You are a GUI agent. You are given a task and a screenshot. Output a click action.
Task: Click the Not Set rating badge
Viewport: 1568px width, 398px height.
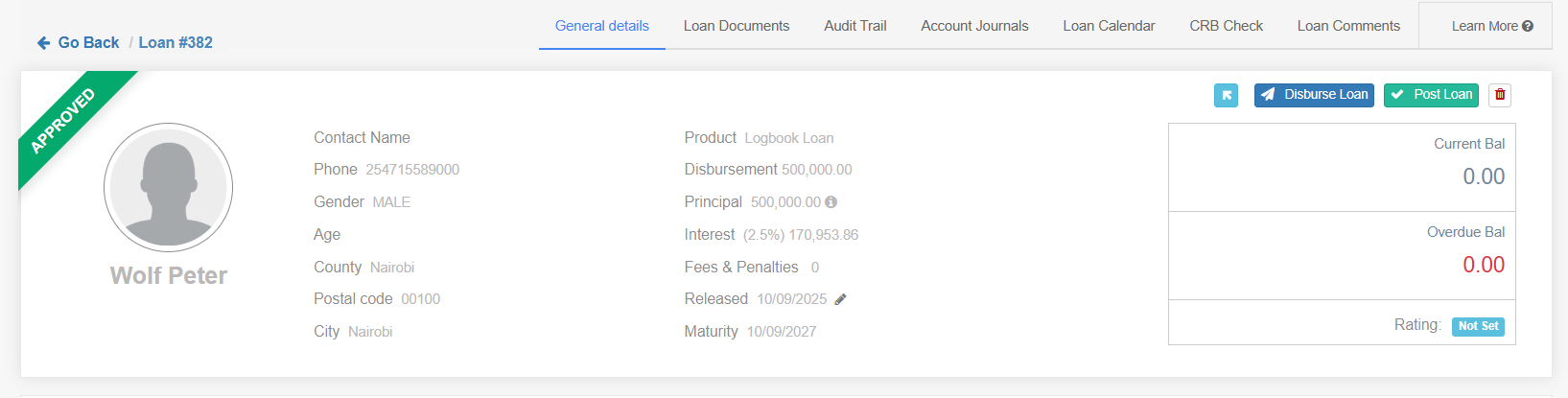coord(1477,326)
